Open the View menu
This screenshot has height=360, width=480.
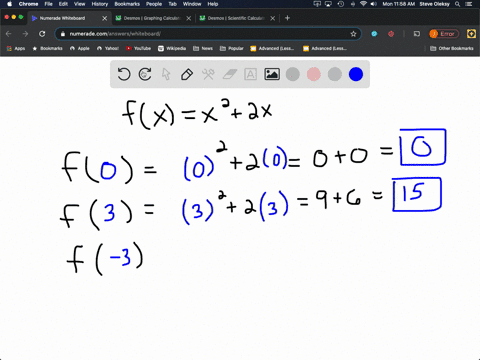pyautogui.click(x=79, y=4)
